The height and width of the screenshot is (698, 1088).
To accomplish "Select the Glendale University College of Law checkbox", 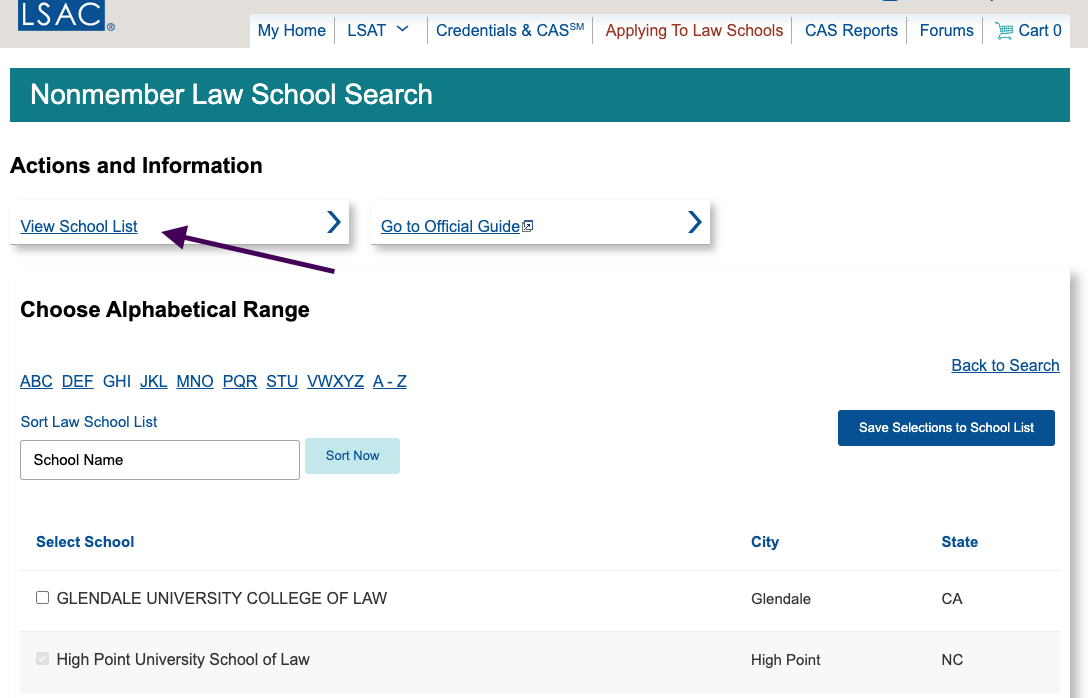I will coord(42,597).
